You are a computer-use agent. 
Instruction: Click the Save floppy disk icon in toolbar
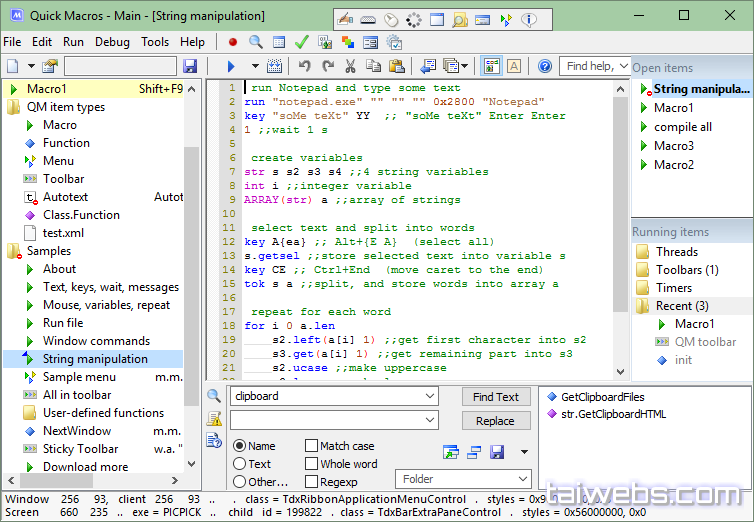190,66
